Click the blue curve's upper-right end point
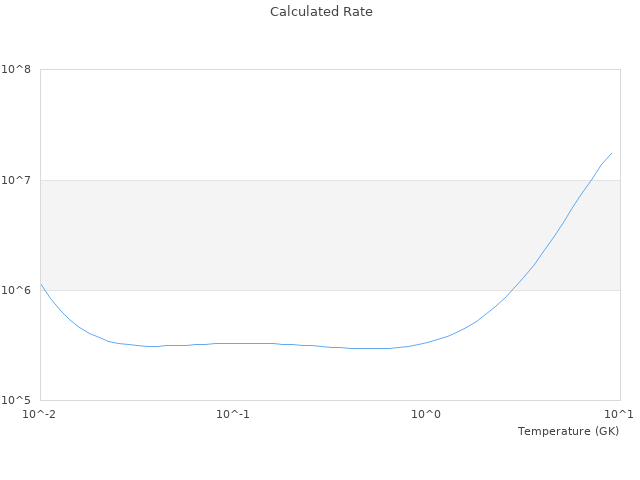640x480 pixels. click(x=611, y=153)
